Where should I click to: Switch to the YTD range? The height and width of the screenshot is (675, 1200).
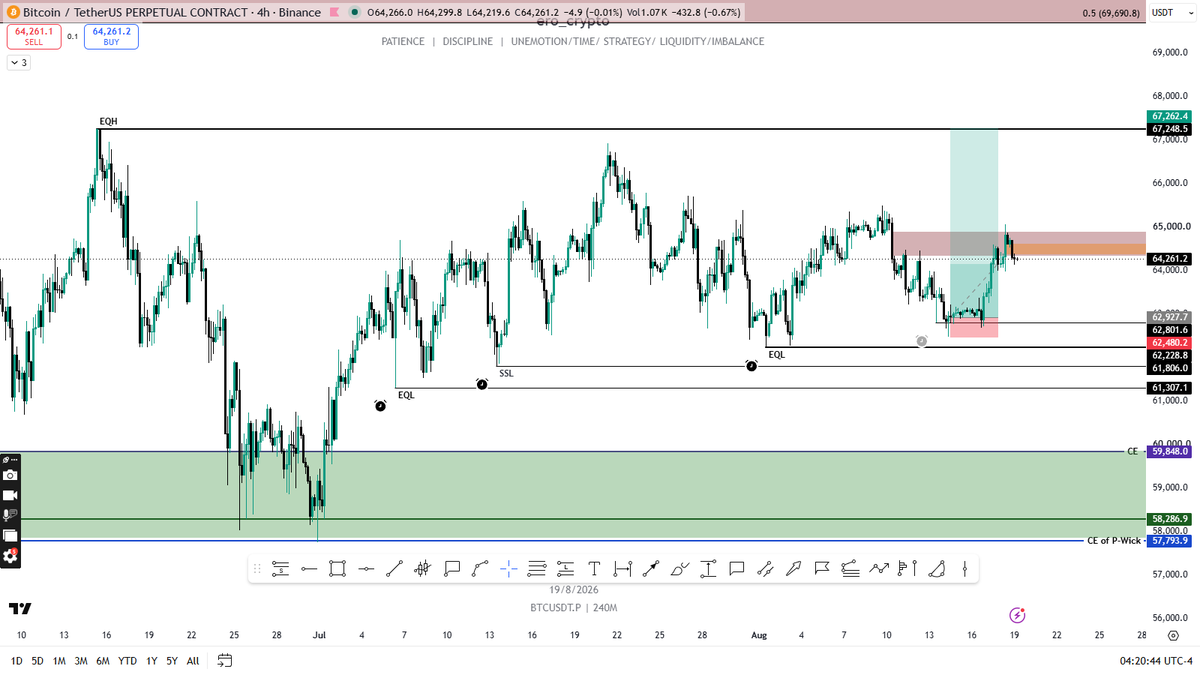point(127,660)
